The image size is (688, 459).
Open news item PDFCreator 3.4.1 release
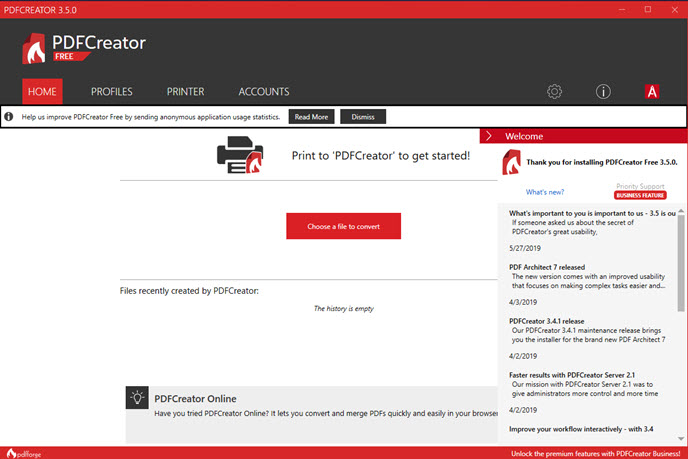[546, 321]
